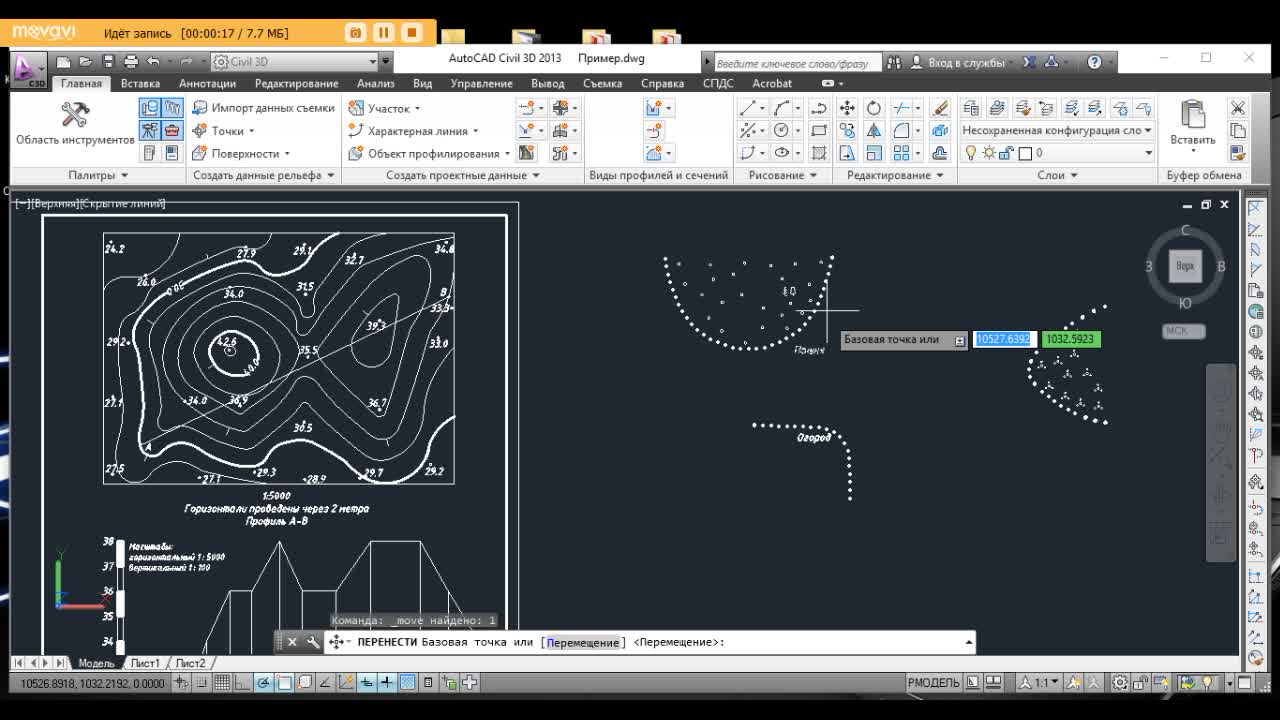Click the Save icon in quick access toolbar
Viewport: 1280px width, 720px height.
click(108, 62)
